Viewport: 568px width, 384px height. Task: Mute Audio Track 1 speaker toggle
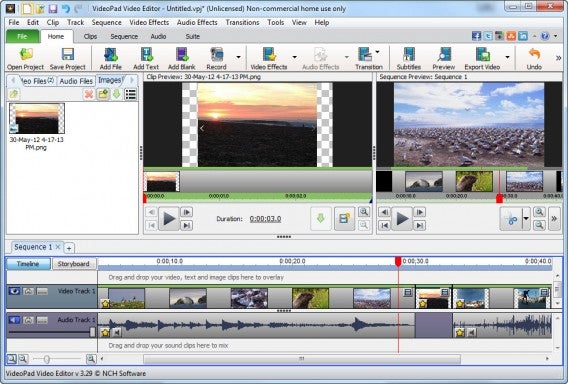click(14, 320)
